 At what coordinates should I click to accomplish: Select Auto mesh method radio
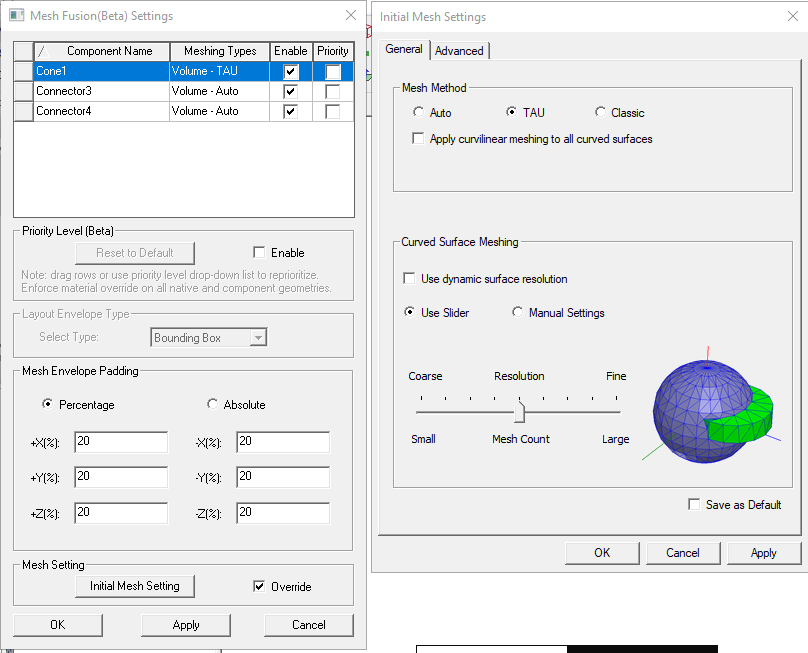(x=418, y=112)
